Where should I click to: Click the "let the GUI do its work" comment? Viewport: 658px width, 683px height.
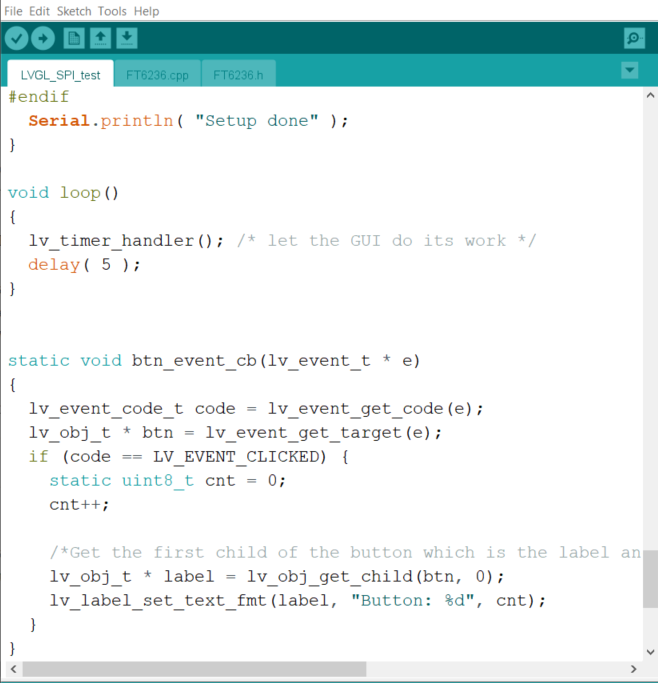click(x=387, y=240)
